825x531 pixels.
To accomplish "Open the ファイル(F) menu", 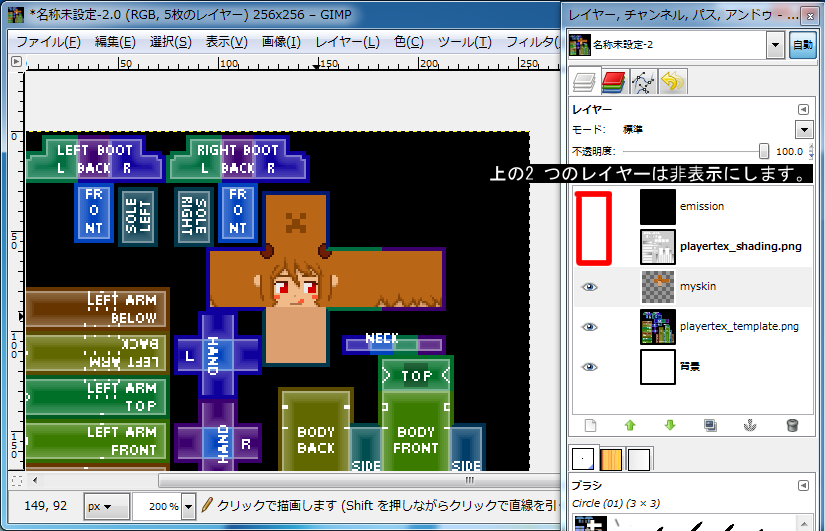I will (48, 42).
